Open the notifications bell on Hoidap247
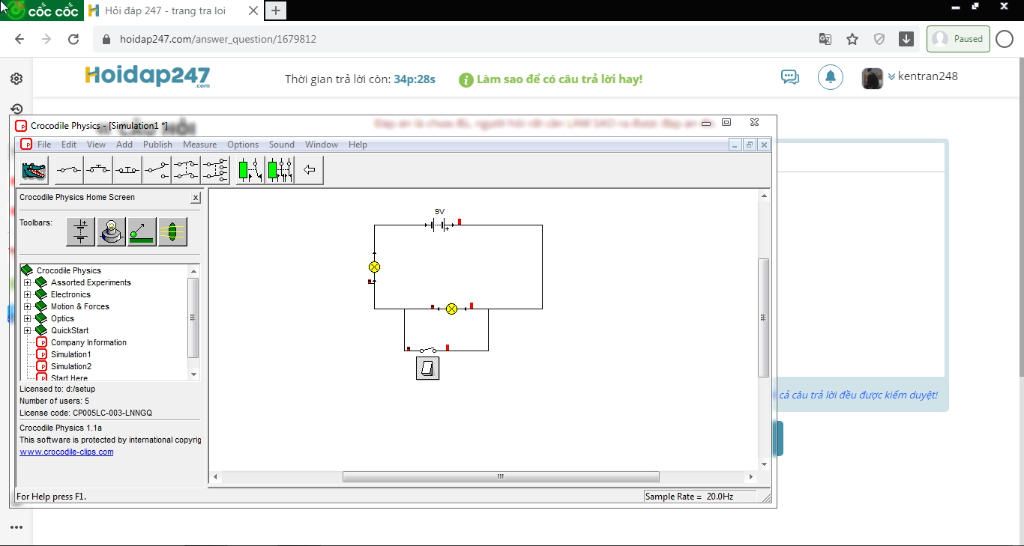 [x=830, y=77]
